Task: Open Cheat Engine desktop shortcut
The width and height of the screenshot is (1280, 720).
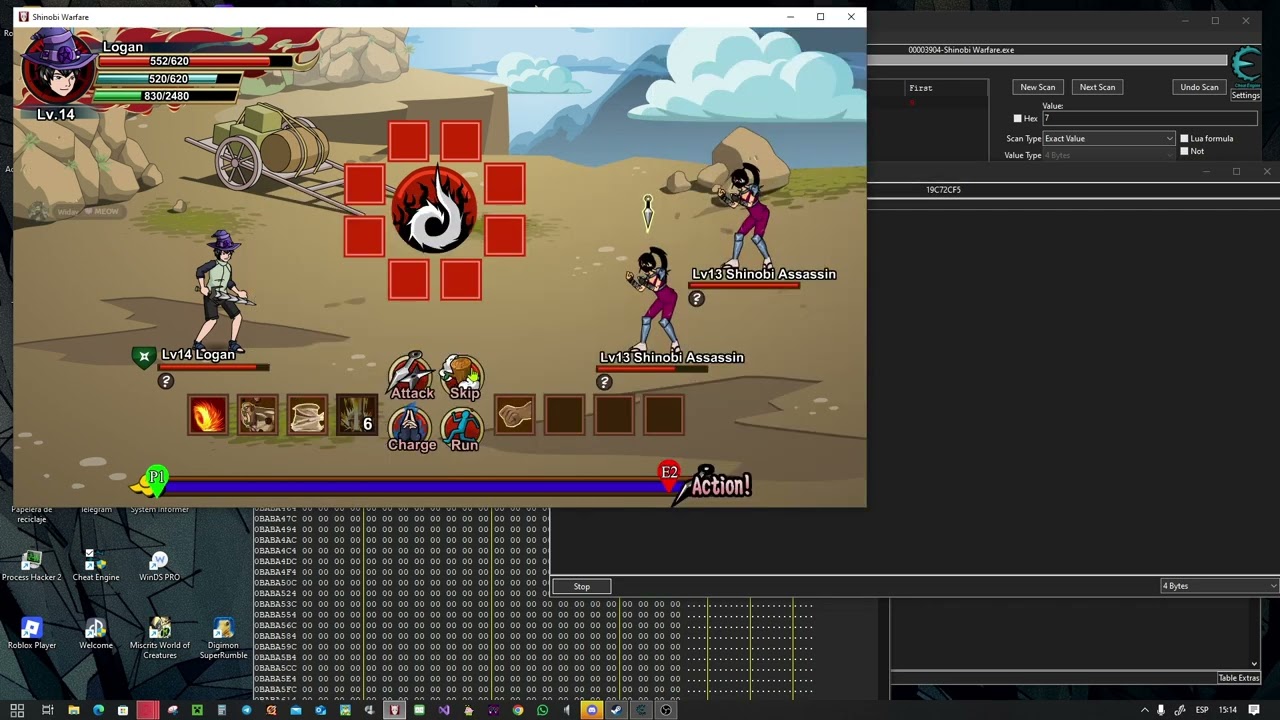Action: [x=95, y=566]
